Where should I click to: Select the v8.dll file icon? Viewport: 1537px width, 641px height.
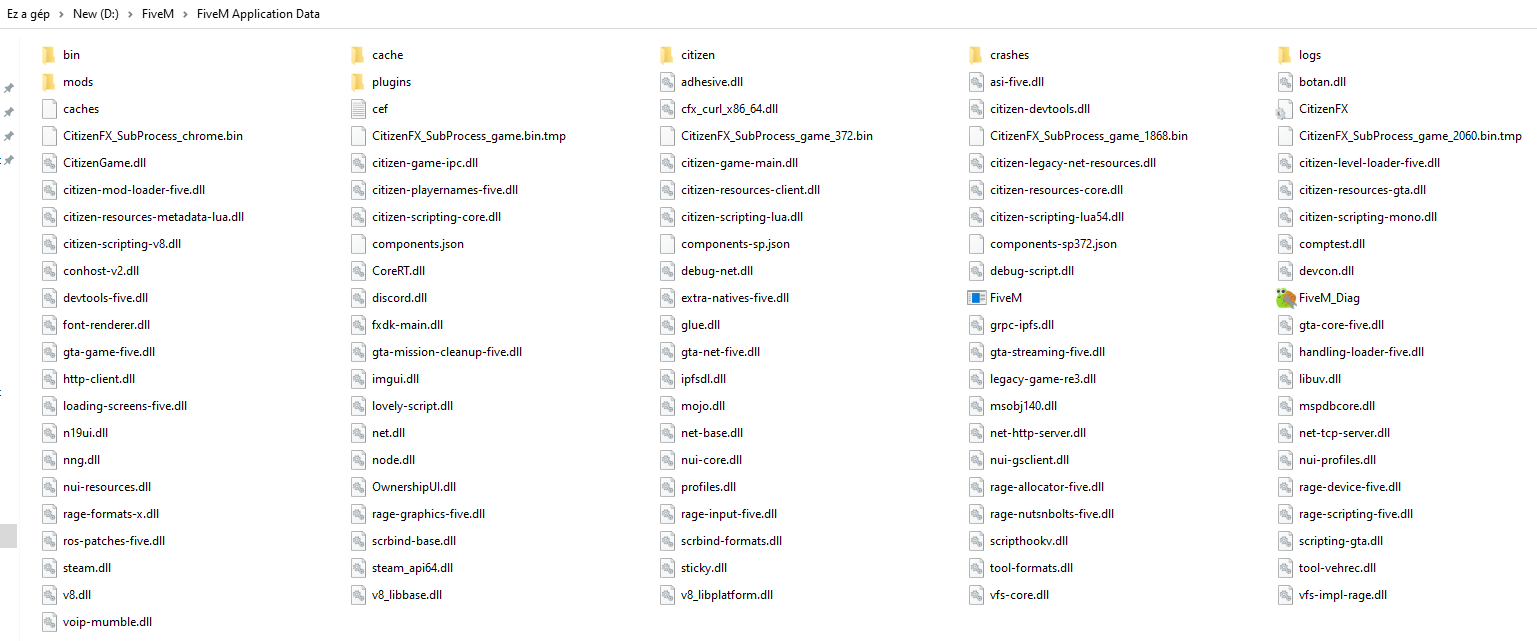tap(49, 595)
